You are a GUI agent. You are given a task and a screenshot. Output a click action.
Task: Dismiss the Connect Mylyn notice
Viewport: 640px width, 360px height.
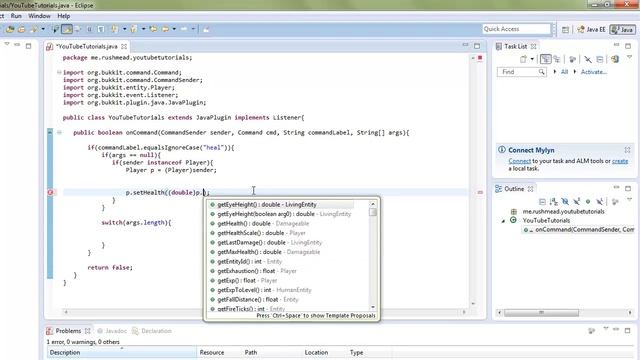(627, 150)
